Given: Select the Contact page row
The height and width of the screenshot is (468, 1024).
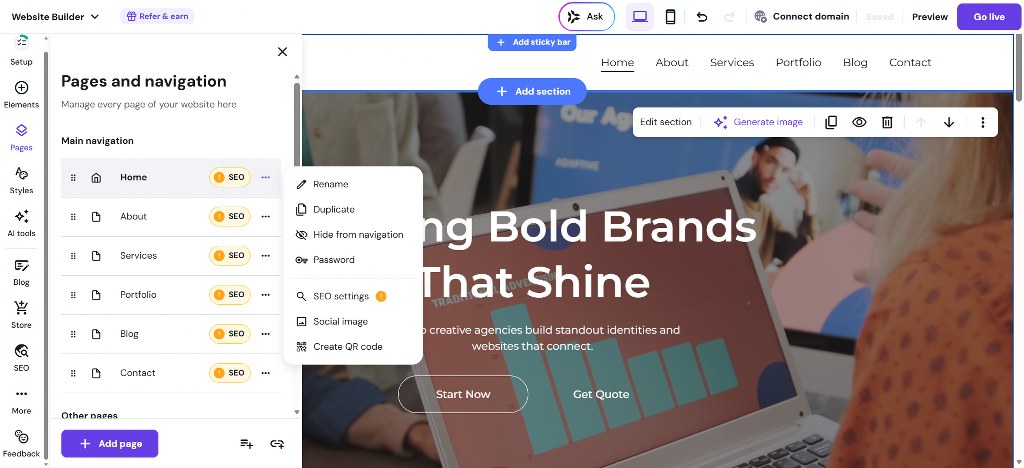Looking at the screenshot, I should pyautogui.click(x=171, y=373).
